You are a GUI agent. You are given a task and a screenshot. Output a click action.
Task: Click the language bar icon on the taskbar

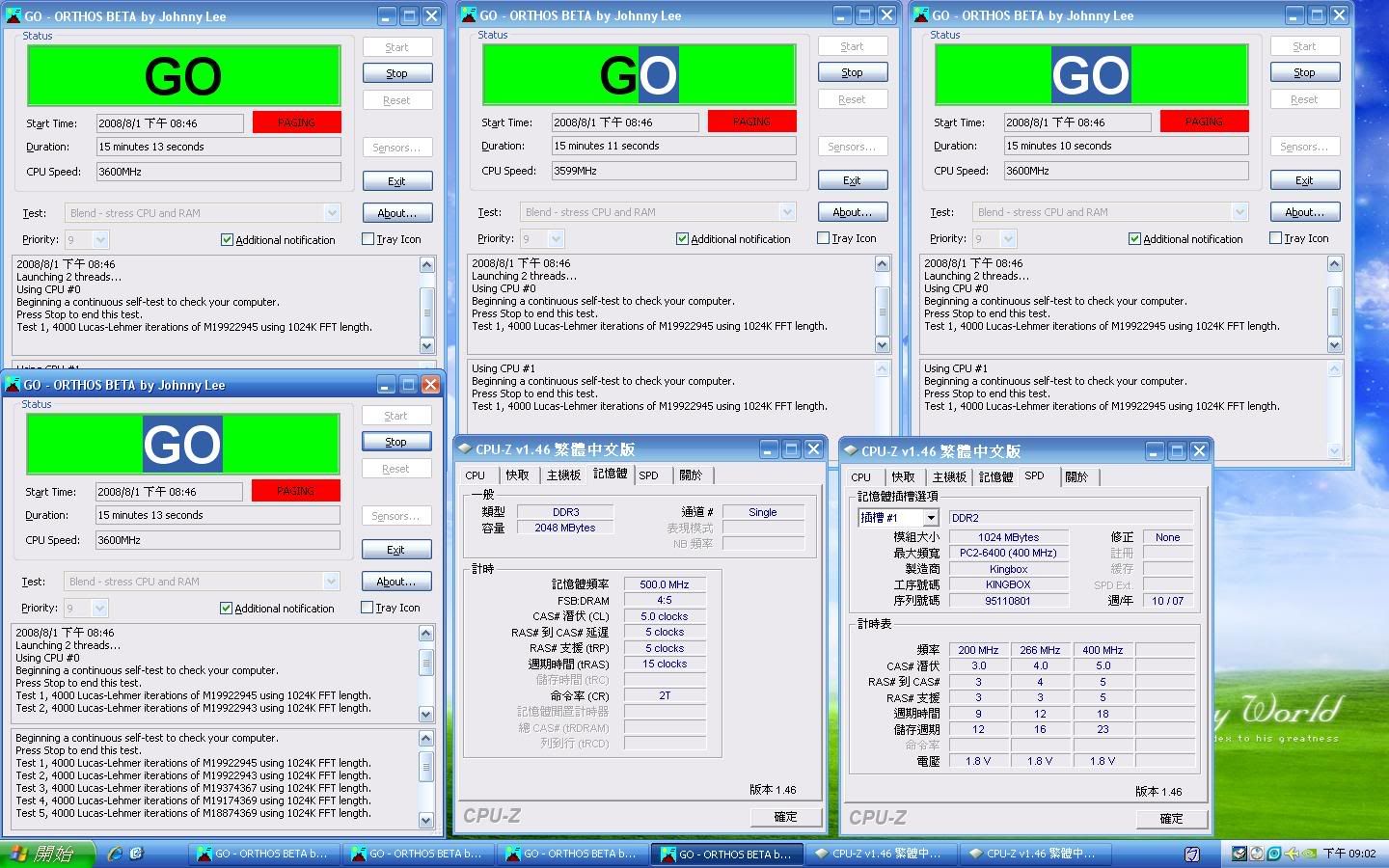point(1192,854)
